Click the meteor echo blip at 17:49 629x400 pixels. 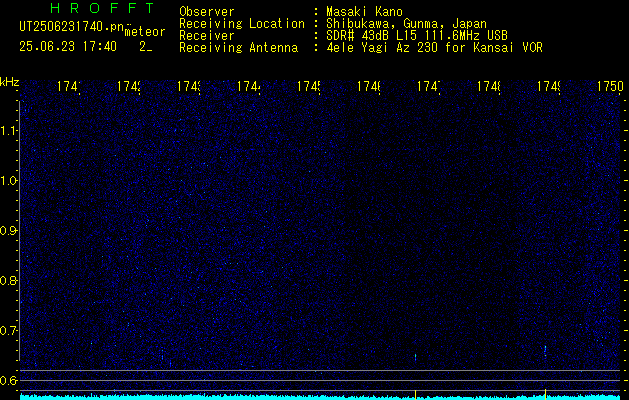click(x=545, y=350)
